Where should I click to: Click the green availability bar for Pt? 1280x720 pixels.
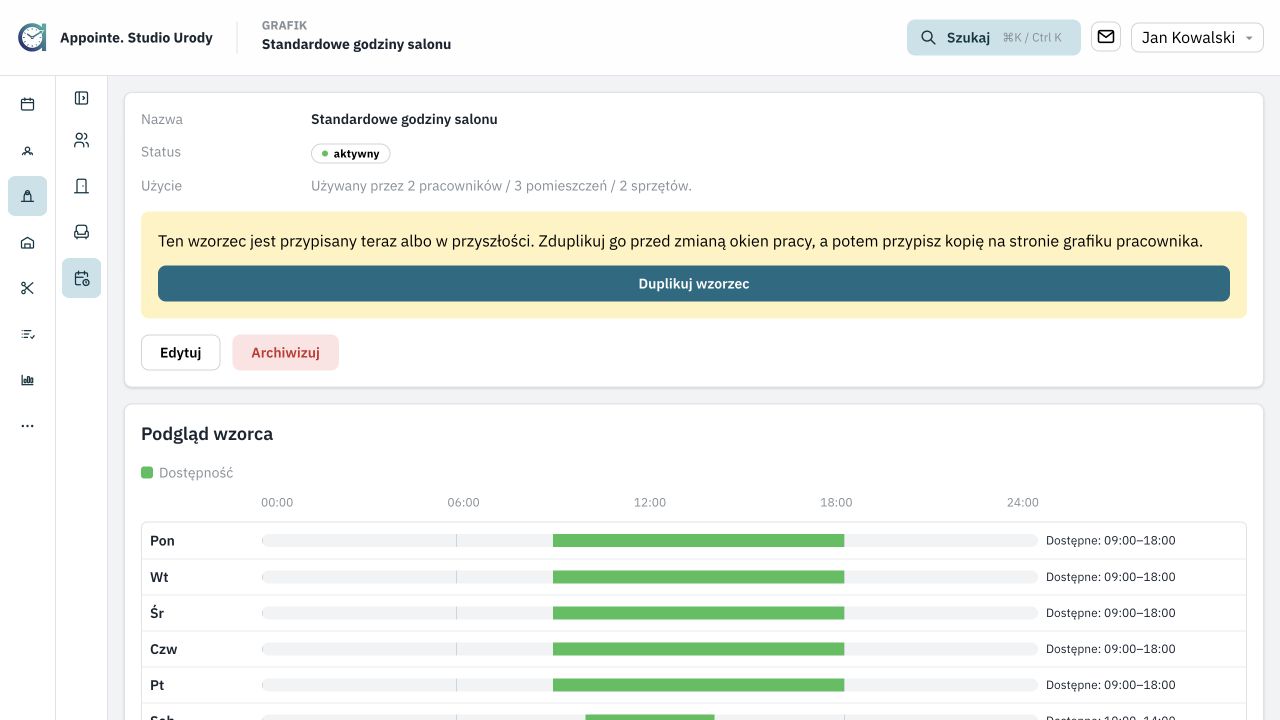point(698,684)
